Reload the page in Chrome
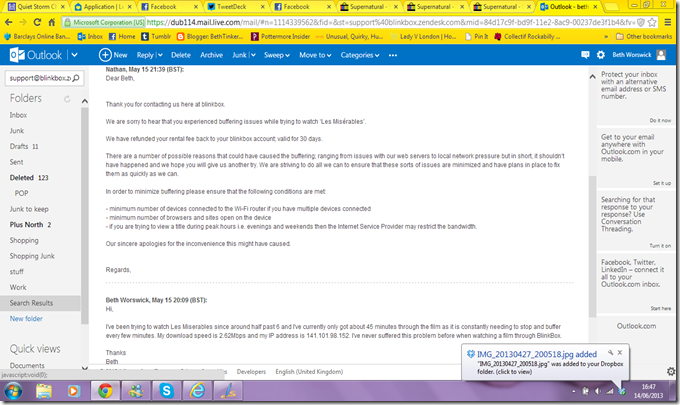 [37, 22]
